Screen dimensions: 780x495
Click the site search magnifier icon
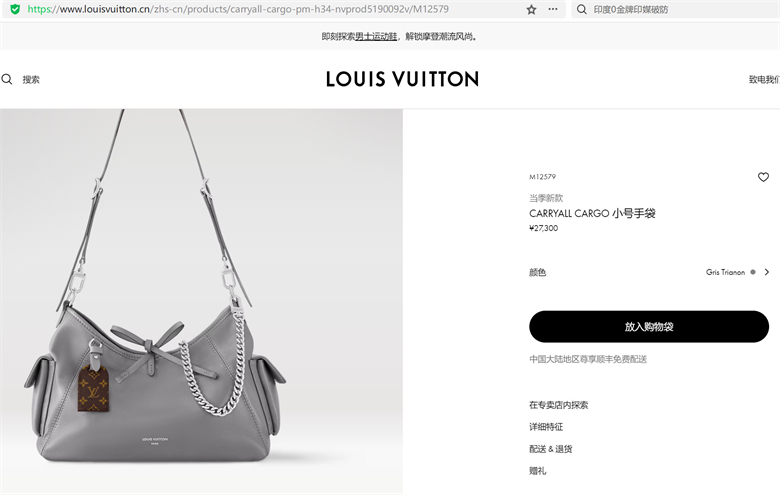click(x=7, y=79)
